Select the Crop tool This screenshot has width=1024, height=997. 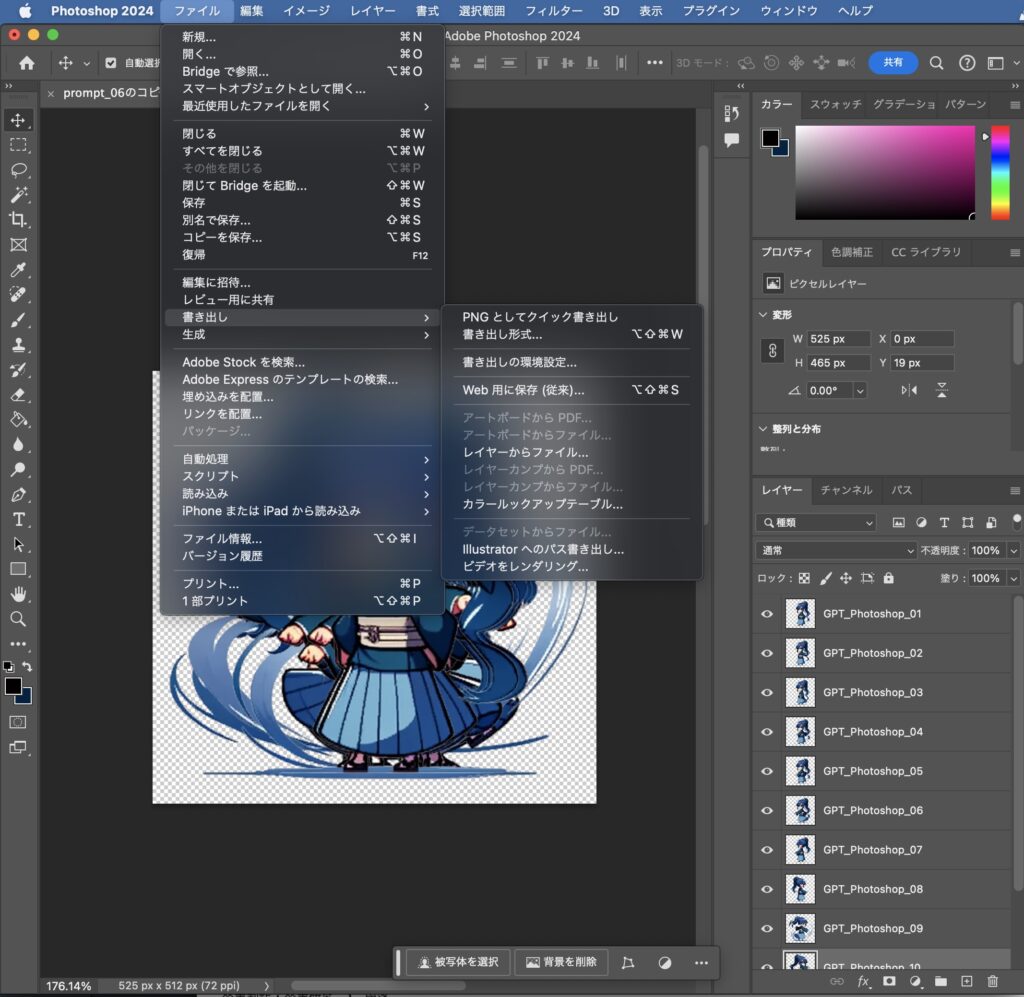coord(18,219)
